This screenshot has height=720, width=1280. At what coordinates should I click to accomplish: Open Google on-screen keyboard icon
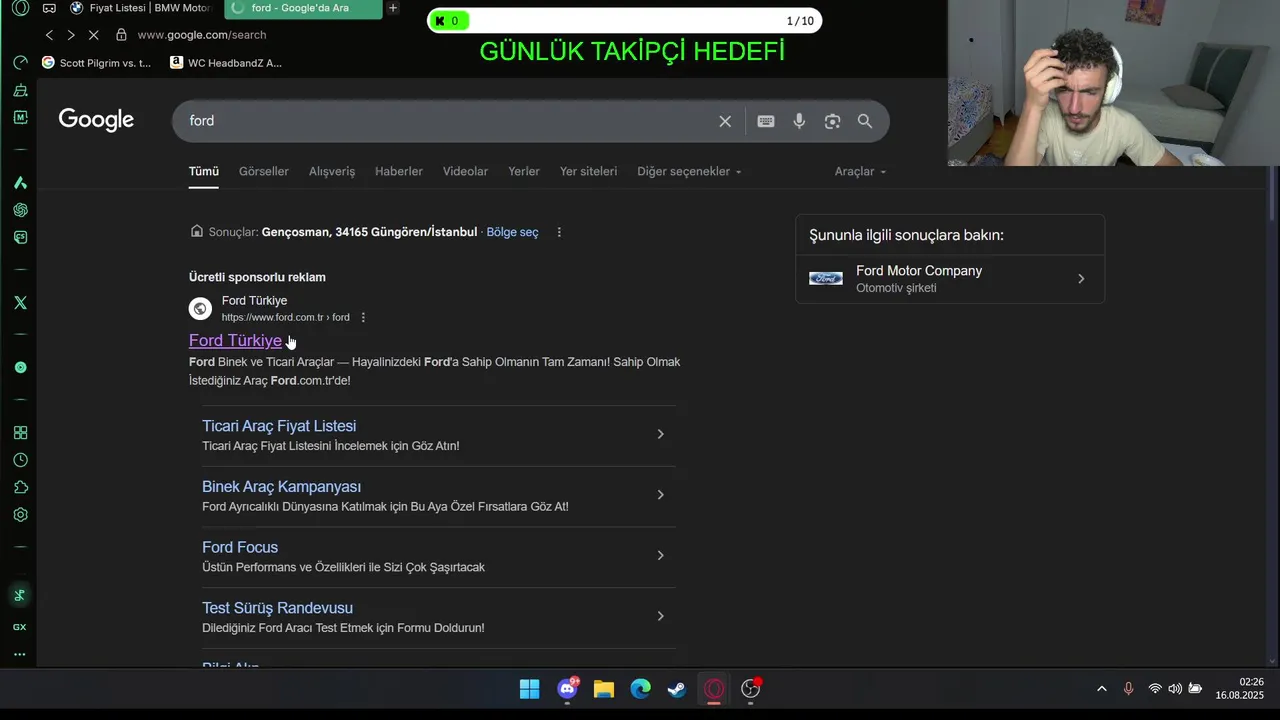click(x=766, y=121)
